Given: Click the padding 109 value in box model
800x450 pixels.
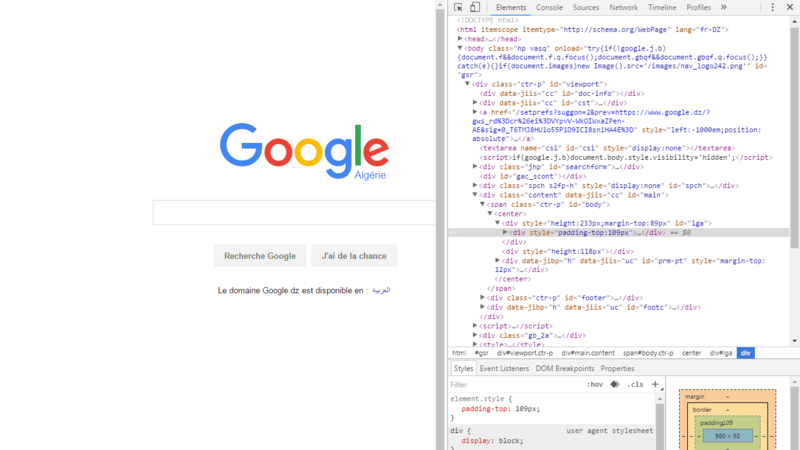Looking at the screenshot, I should coord(727,423).
